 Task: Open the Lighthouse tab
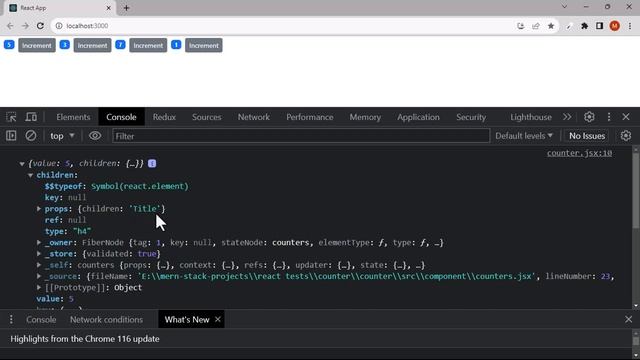[531, 117]
